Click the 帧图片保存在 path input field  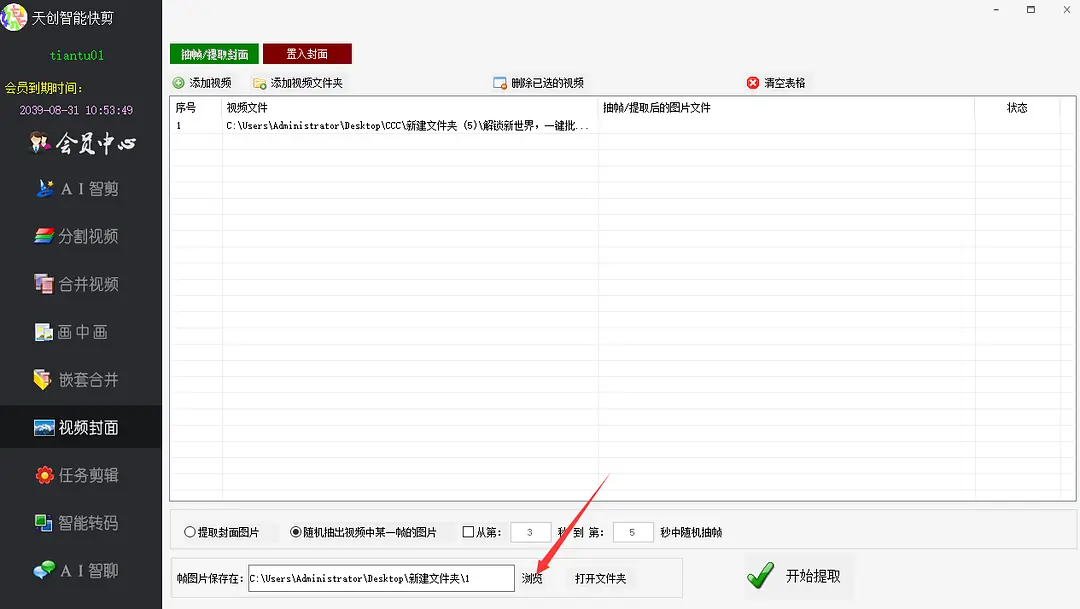point(381,578)
